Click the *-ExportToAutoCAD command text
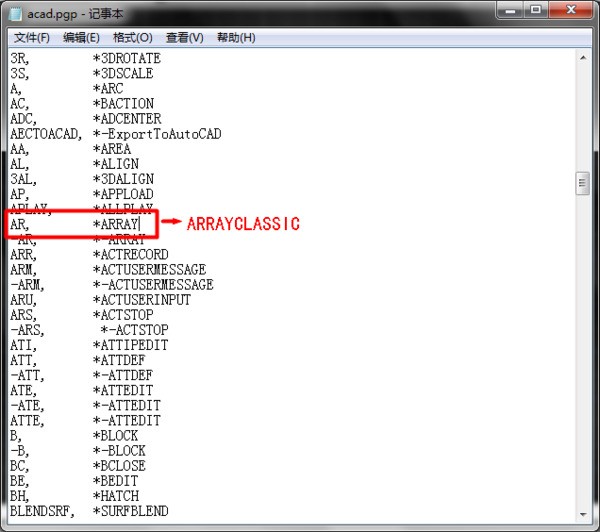 click(x=156, y=134)
